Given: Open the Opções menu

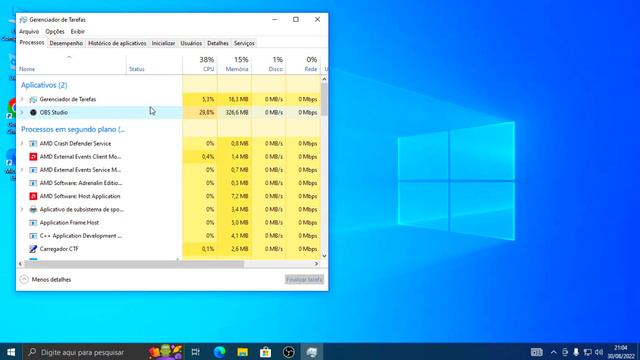Looking at the screenshot, I should (x=55, y=31).
